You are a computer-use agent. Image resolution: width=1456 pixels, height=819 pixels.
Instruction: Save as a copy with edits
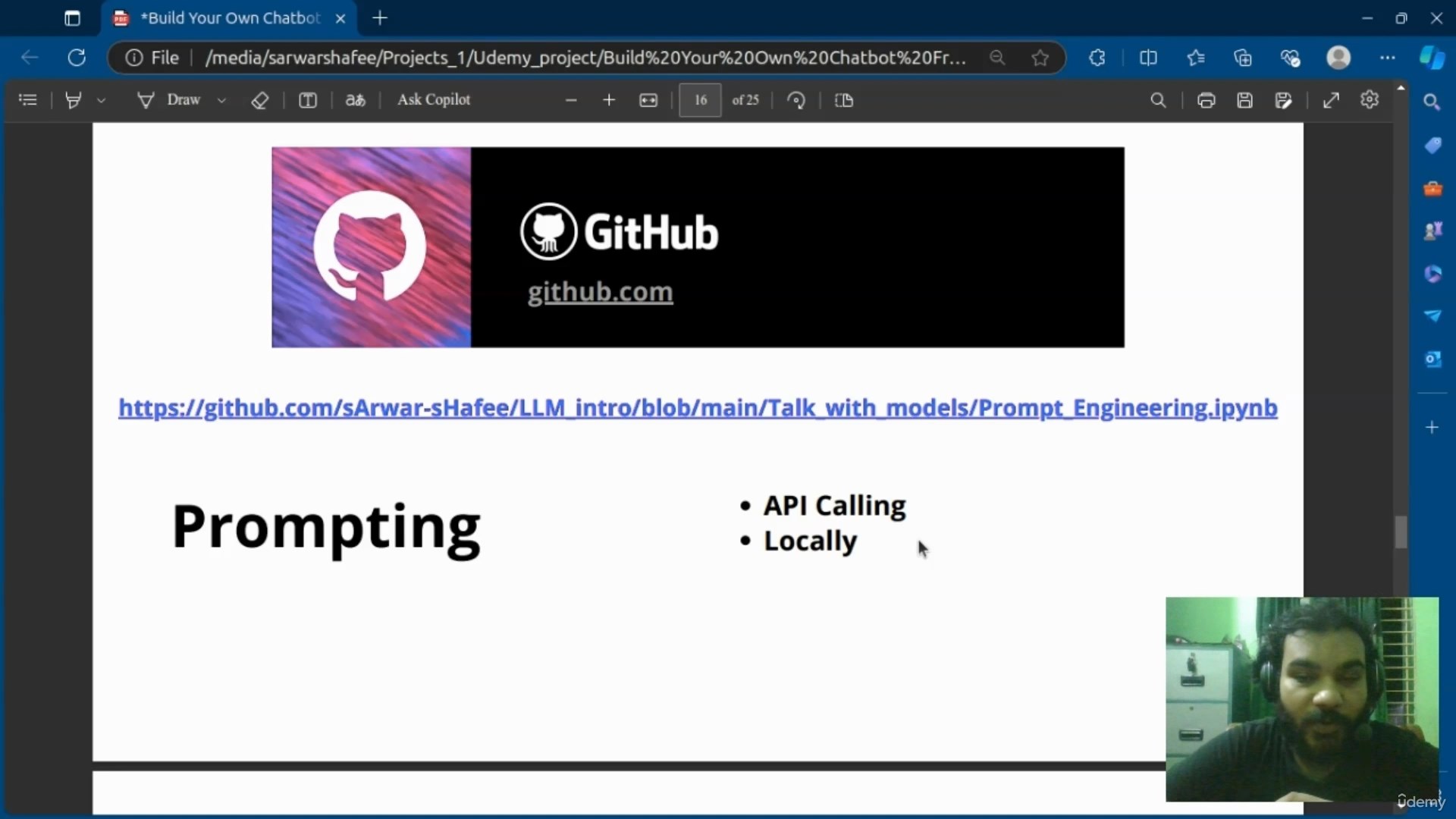(x=1284, y=100)
